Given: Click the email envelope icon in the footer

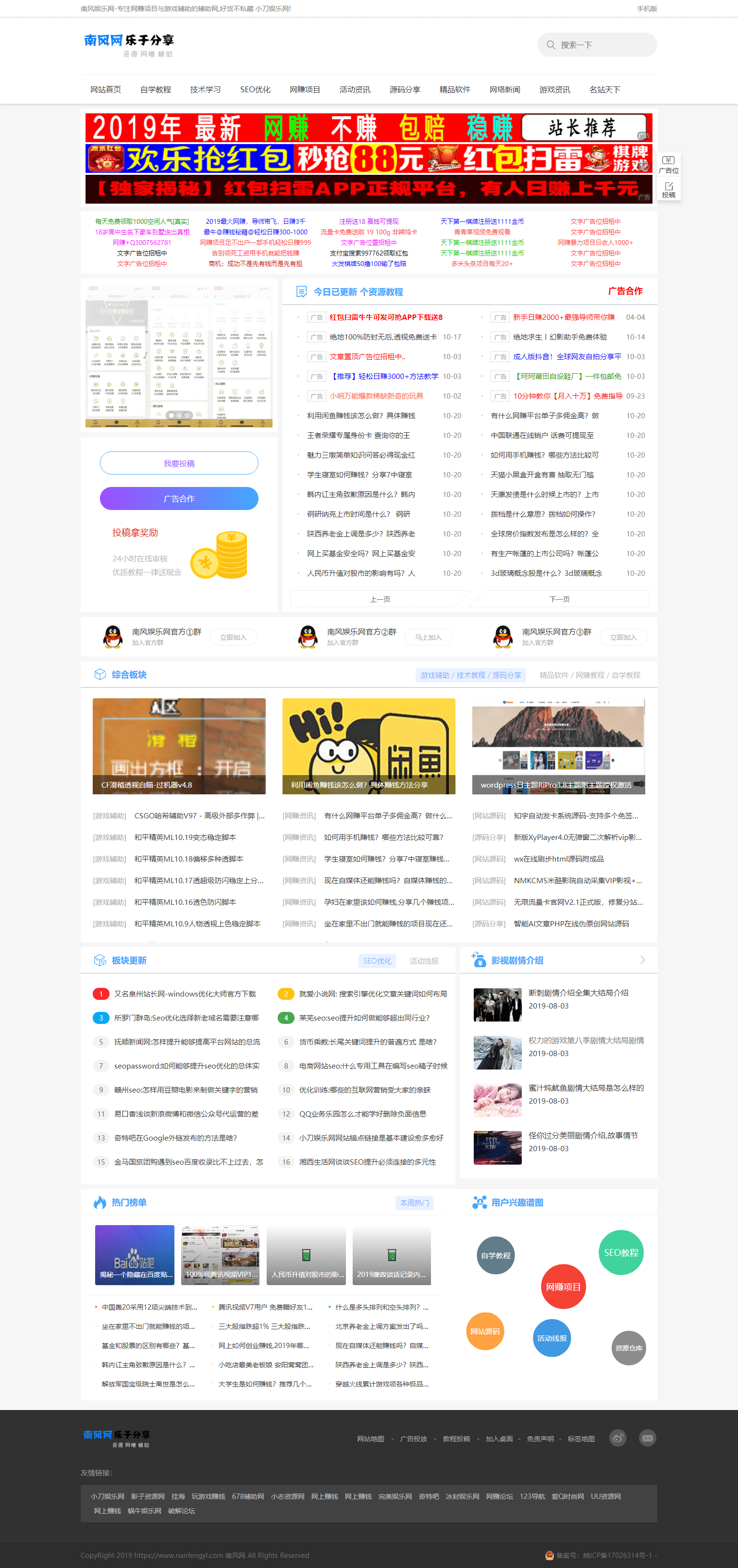Looking at the screenshot, I should pyautogui.click(x=647, y=1438).
